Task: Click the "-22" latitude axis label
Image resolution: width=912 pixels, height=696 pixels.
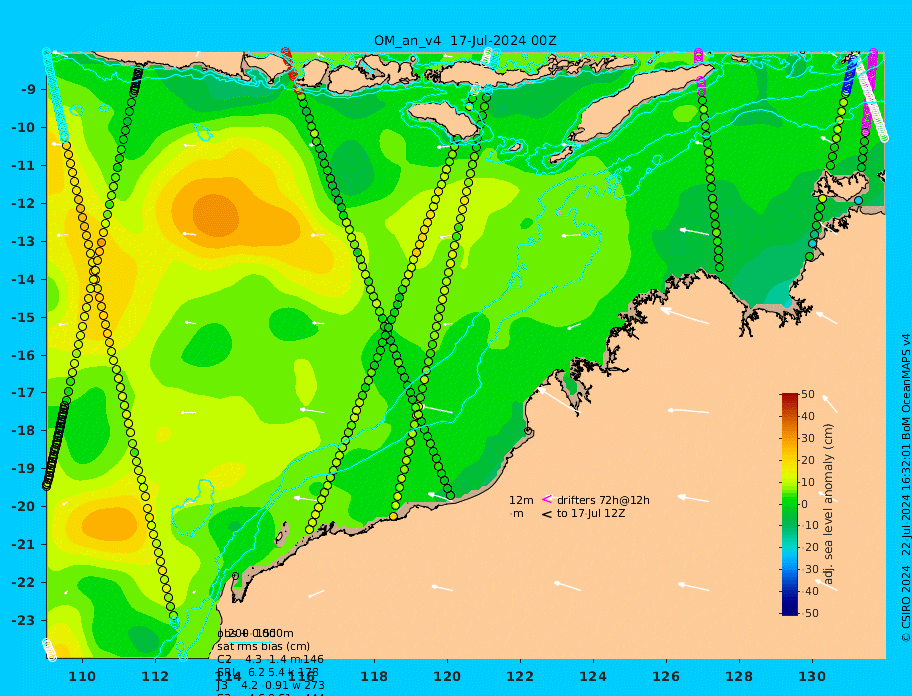Action: tap(24, 582)
